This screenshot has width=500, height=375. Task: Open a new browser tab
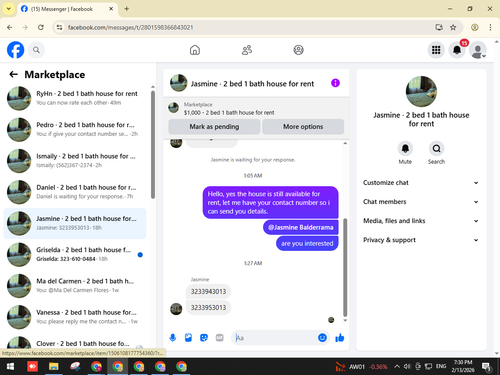coord(127,9)
